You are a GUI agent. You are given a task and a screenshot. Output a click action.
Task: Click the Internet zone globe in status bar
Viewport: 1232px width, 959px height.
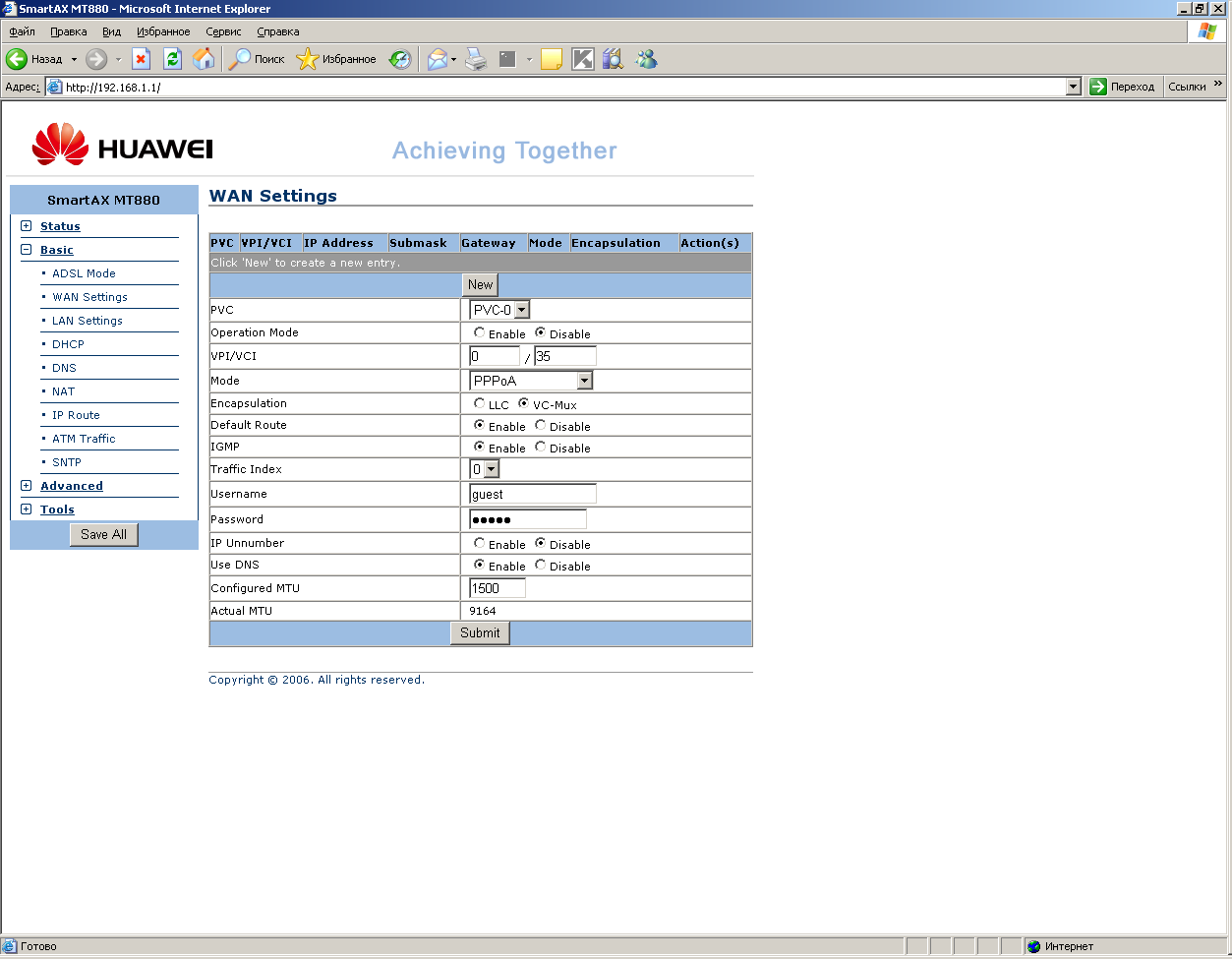pyautogui.click(x=1033, y=946)
